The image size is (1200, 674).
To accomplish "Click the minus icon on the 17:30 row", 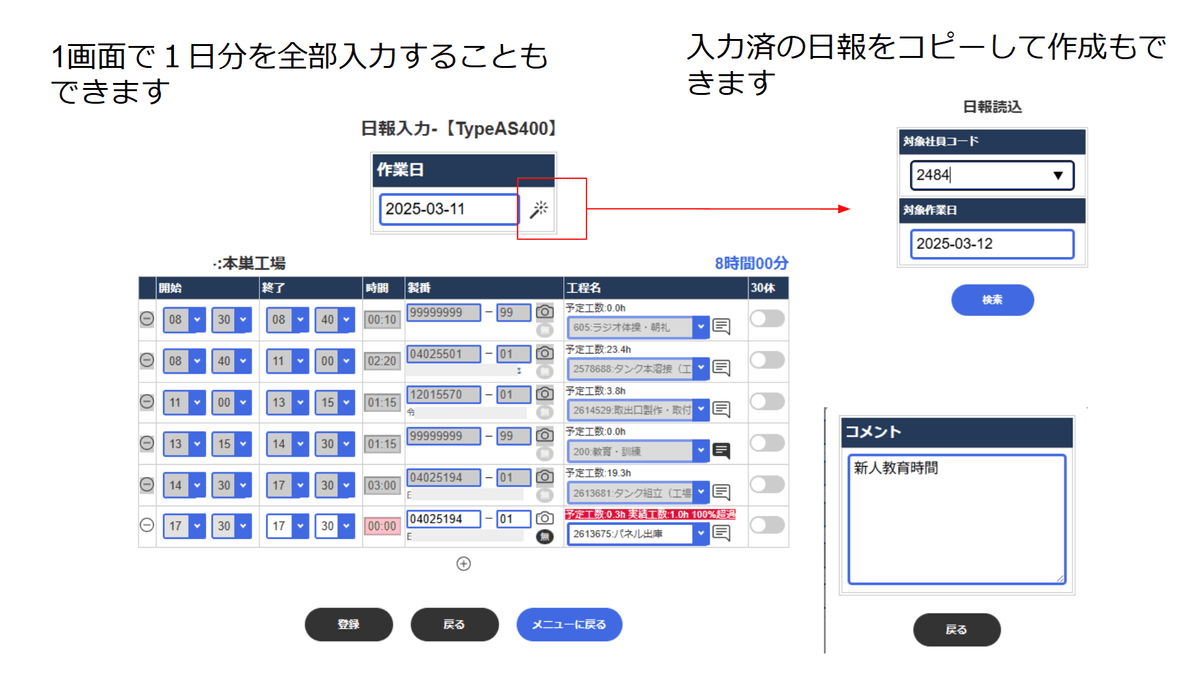I will pos(146,524).
